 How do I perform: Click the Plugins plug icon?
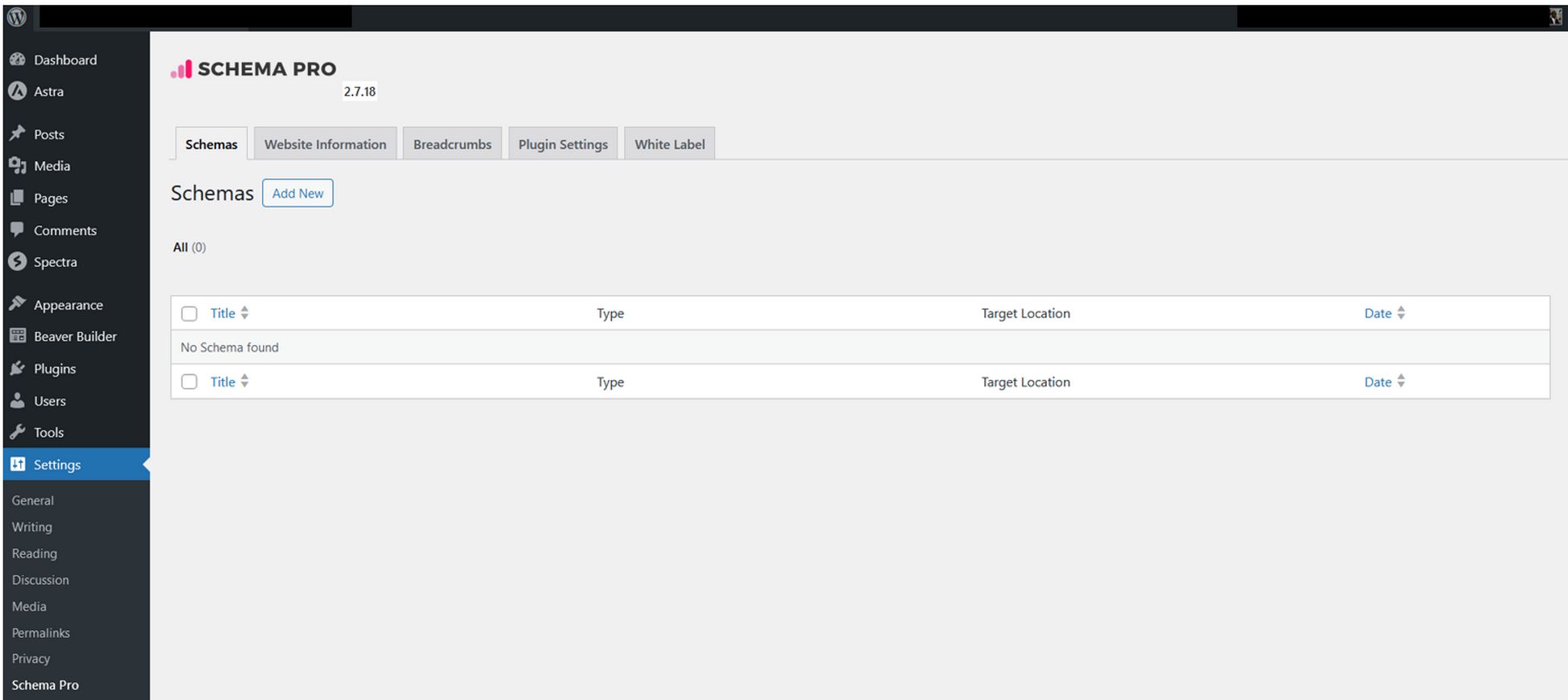coord(18,369)
